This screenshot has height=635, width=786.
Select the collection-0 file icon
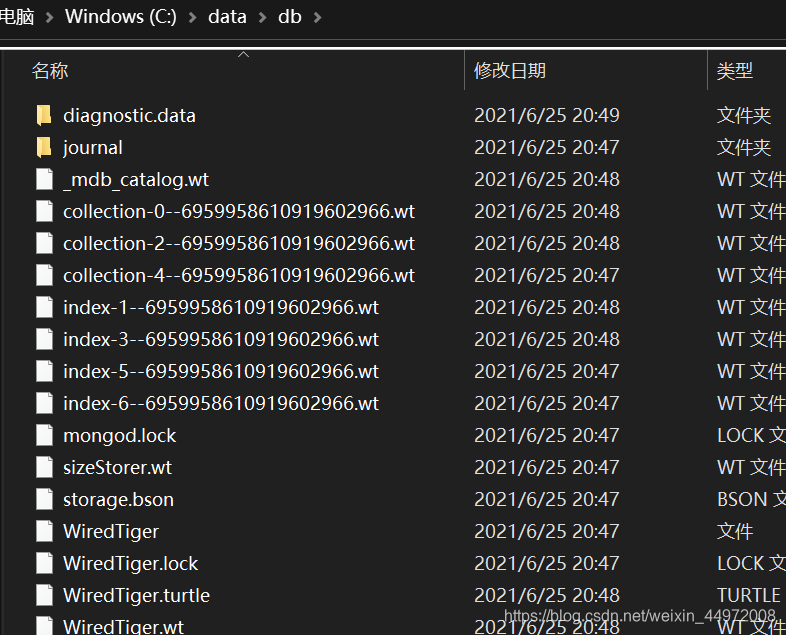point(44,211)
